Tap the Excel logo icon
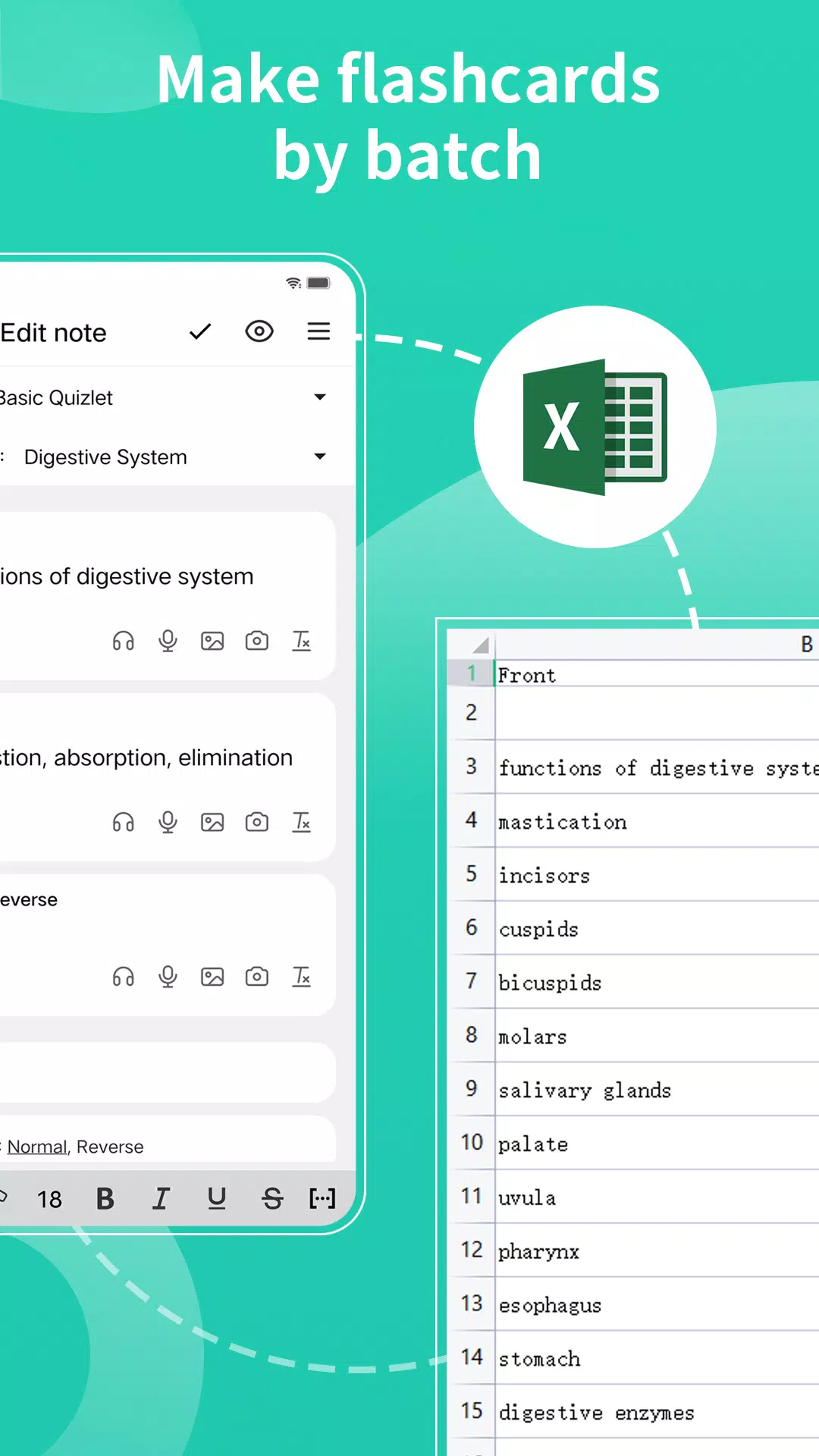The width and height of the screenshot is (819, 1456). [595, 427]
